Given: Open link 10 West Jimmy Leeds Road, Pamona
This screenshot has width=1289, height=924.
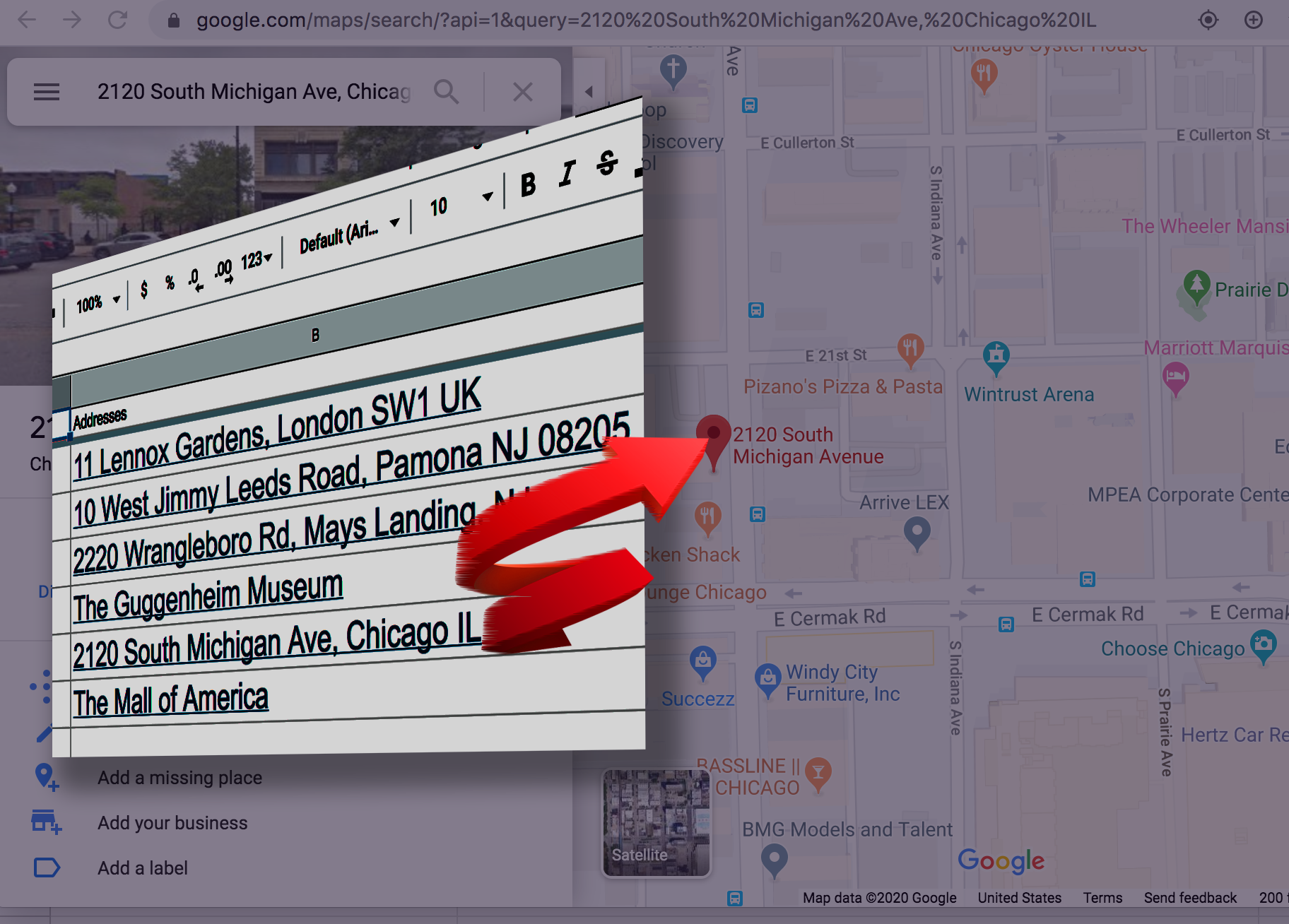Looking at the screenshot, I should pyautogui.click(x=351, y=470).
